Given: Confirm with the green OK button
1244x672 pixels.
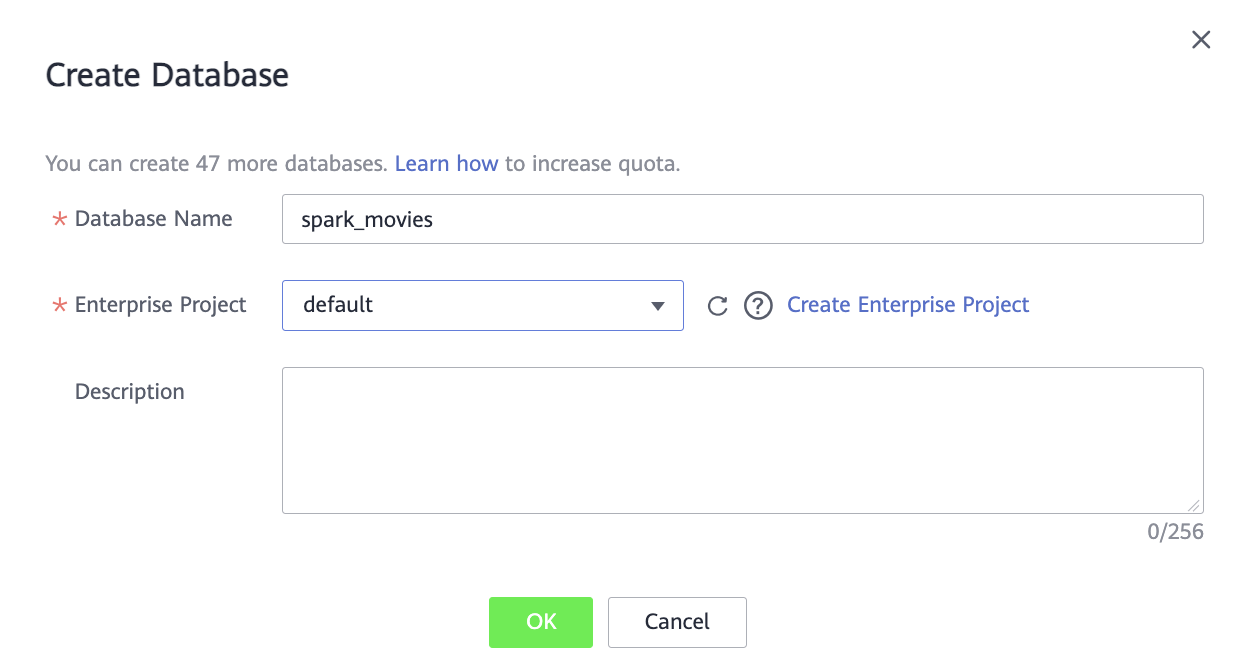Looking at the screenshot, I should tap(540, 622).
